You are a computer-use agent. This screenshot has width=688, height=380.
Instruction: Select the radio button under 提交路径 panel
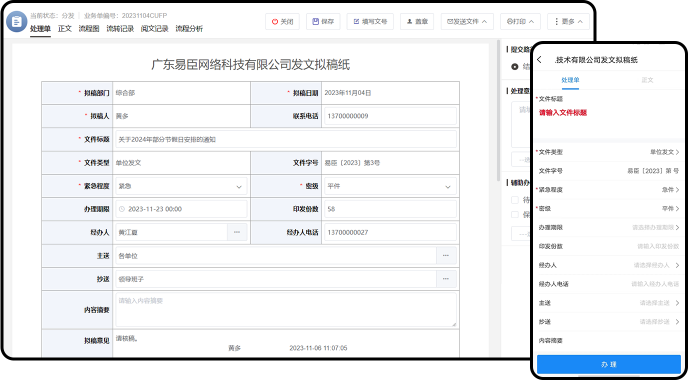(515, 67)
